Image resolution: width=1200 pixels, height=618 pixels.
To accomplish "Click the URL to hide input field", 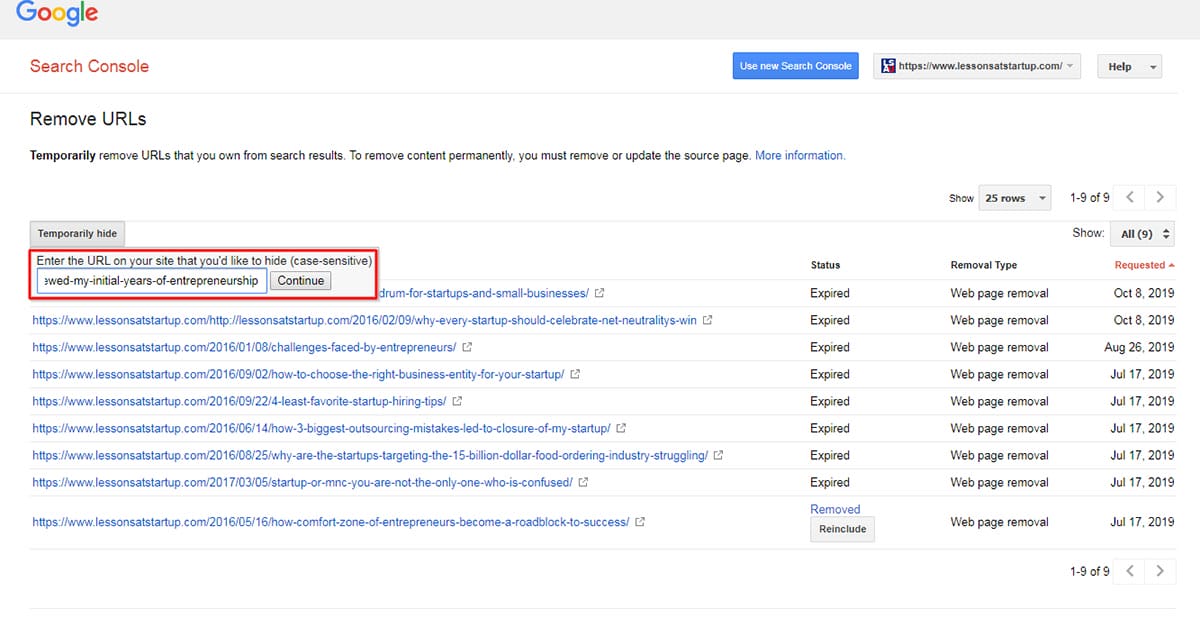I will click(152, 281).
